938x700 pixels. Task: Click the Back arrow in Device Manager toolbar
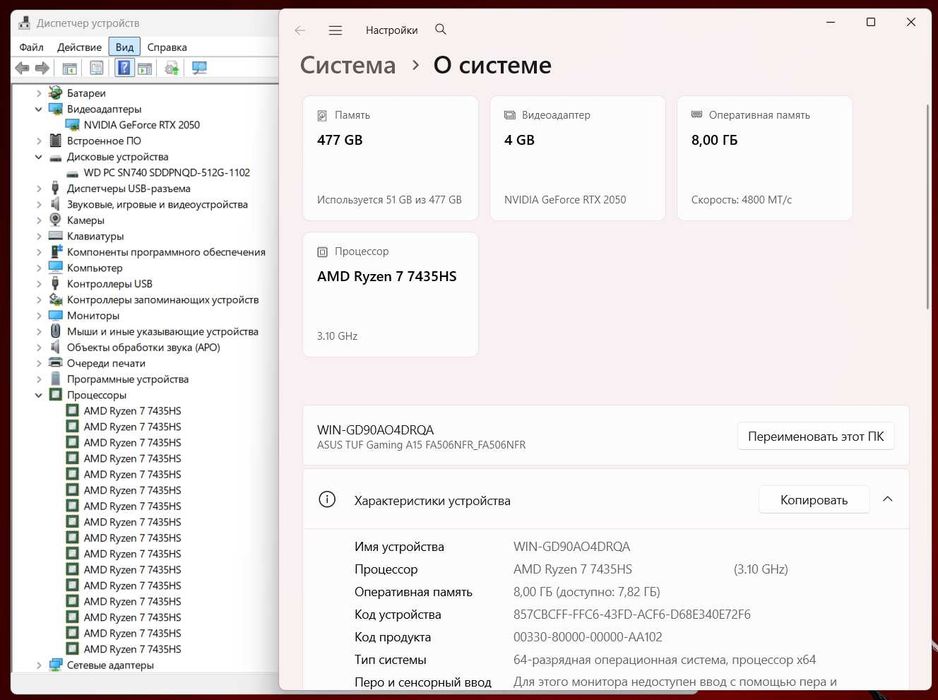22,68
